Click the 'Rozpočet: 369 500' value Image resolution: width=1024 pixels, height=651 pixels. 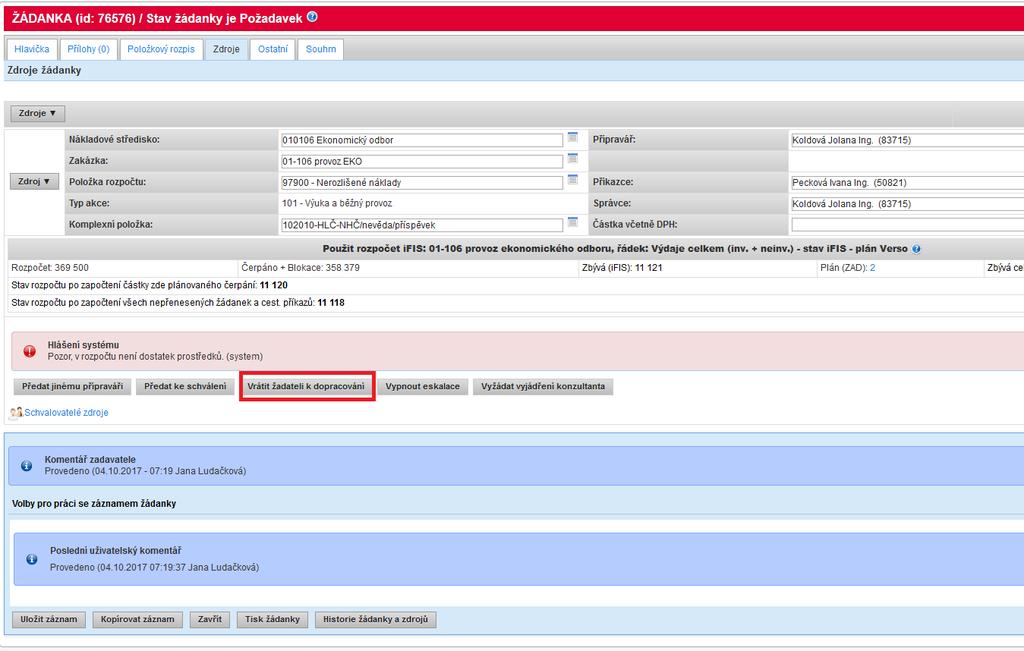pos(50,268)
